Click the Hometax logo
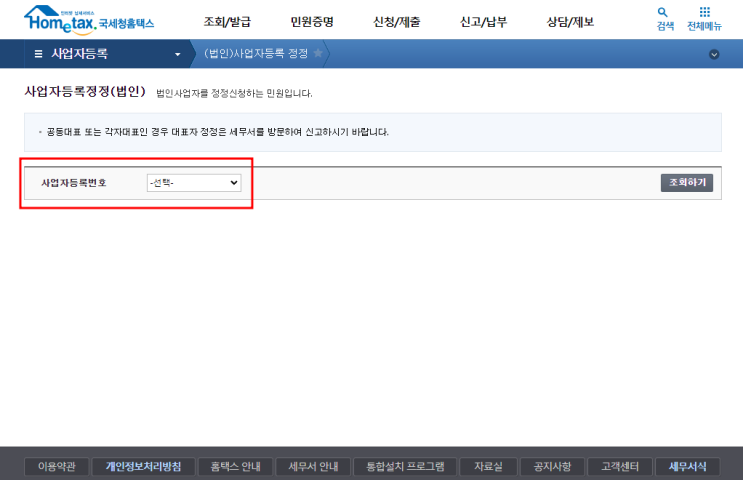 point(89,20)
